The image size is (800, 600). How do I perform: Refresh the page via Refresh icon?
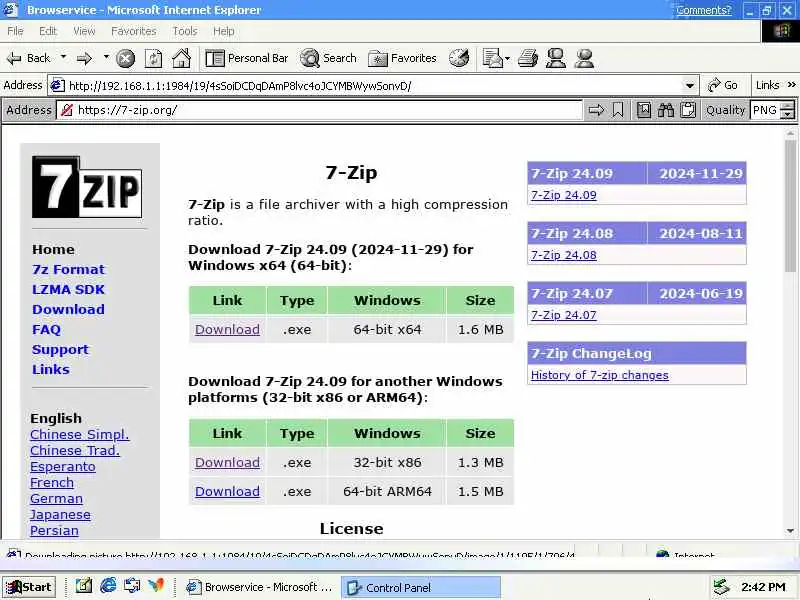pyautogui.click(x=154, y=59)
